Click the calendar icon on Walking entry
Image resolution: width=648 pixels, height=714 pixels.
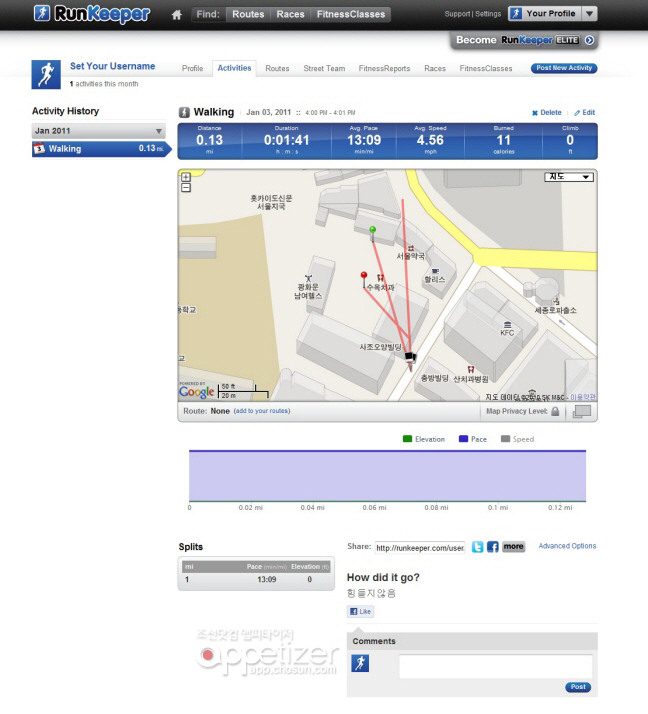pyautogui.click(x=39, y=149)
